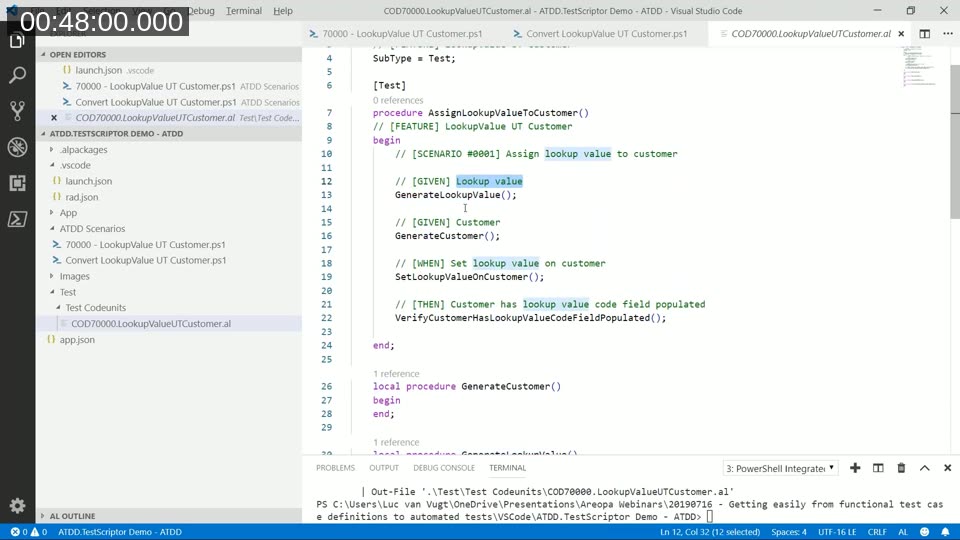960x540 pixels.
Task: Open the Search view in activity bar
Action: point(17,75)
